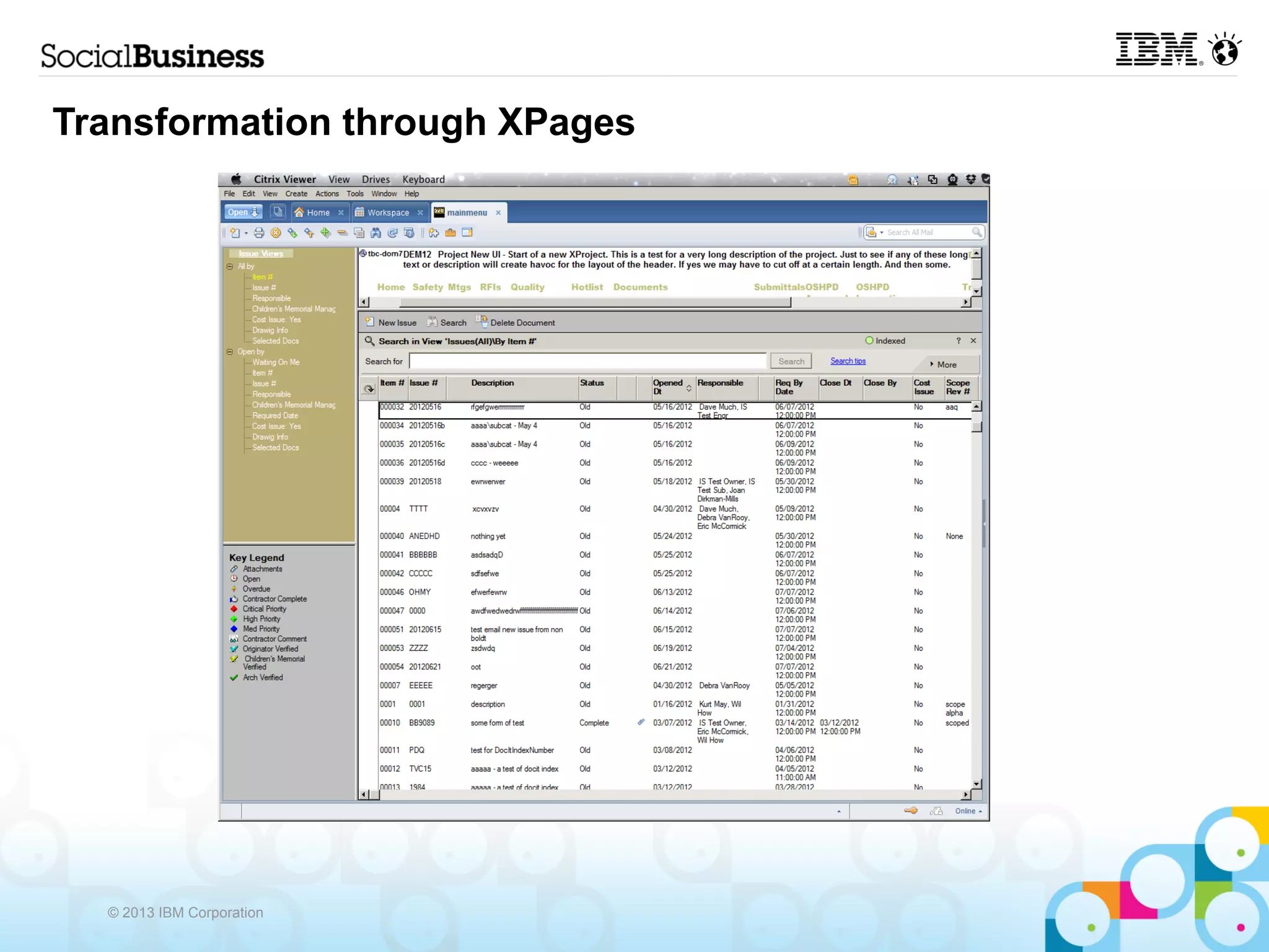Click the print icon in toolbar

point(259,233)
